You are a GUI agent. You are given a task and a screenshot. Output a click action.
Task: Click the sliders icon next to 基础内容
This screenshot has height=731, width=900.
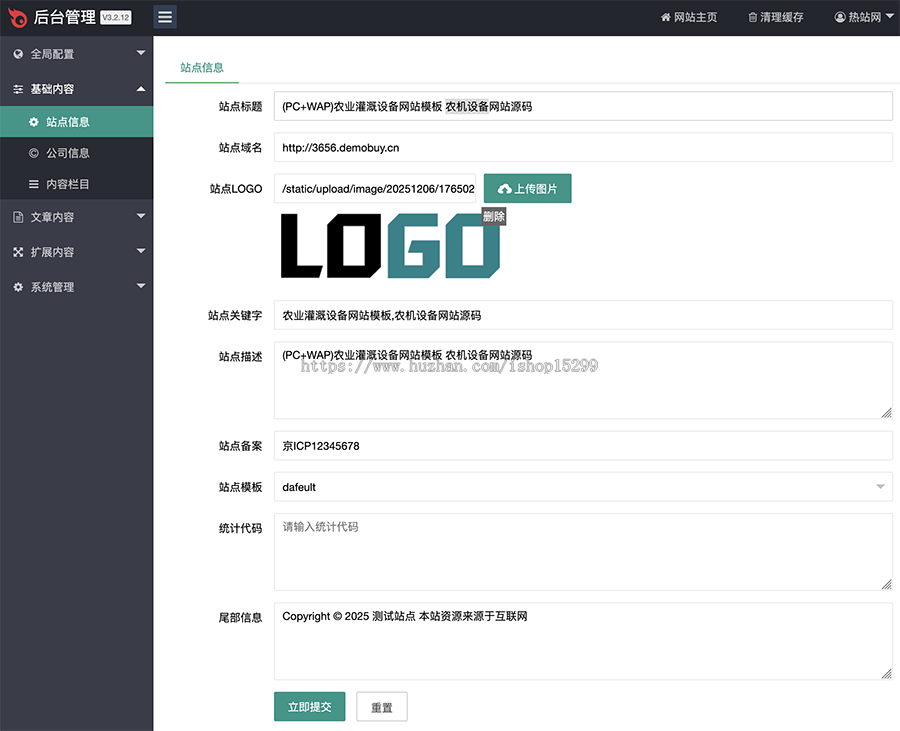18,89
